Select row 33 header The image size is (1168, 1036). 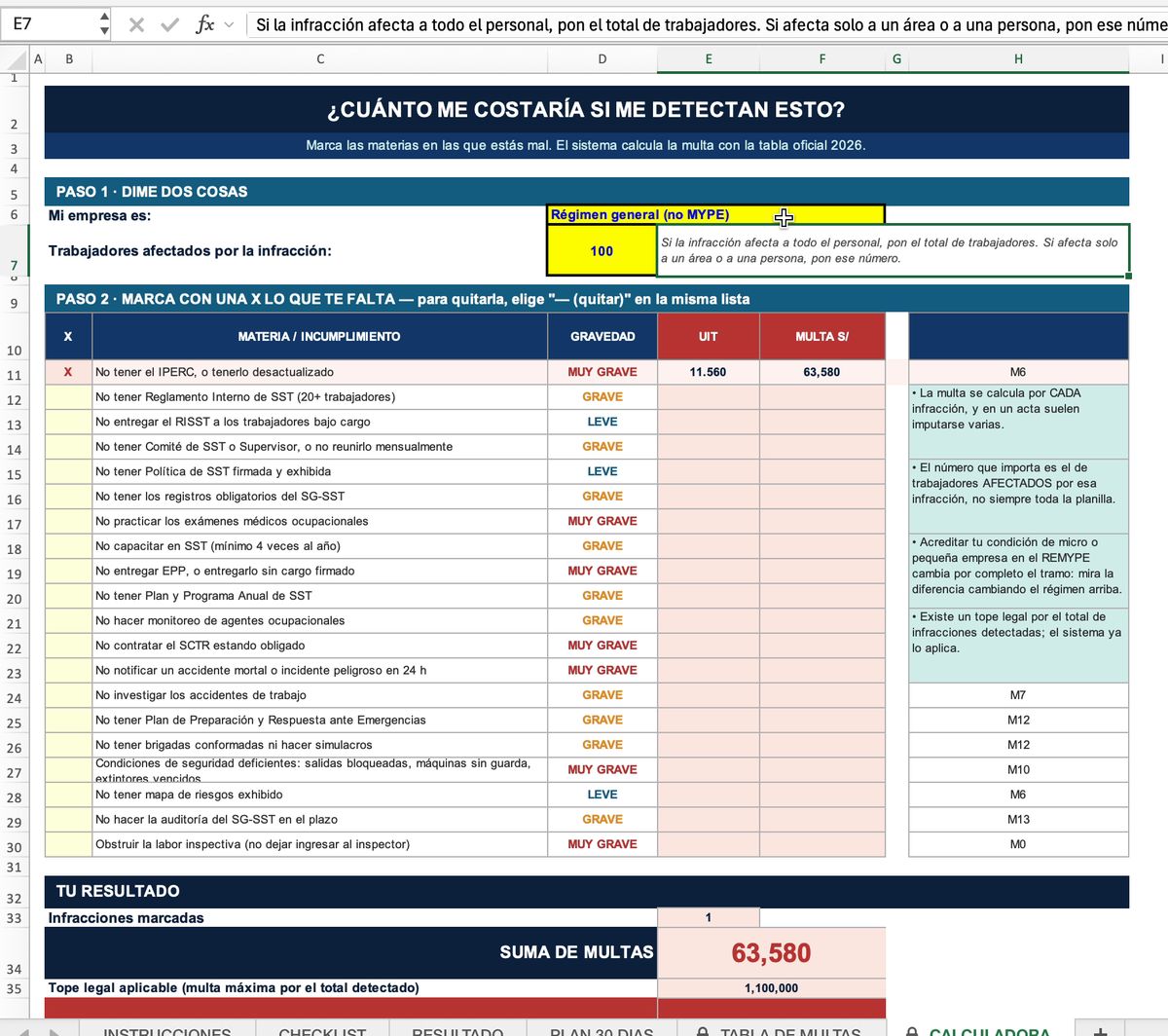click(x=15, y=918)
